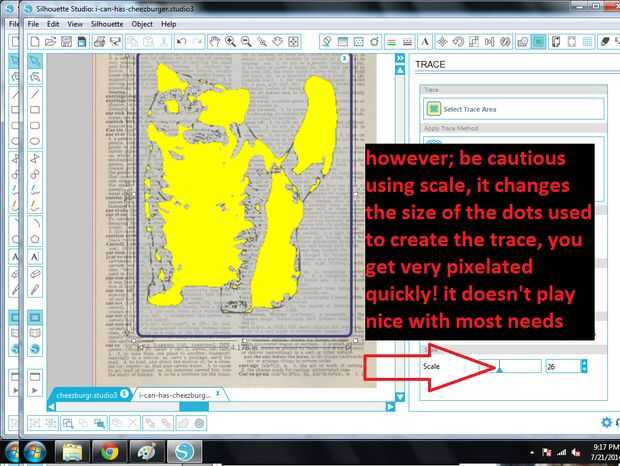Create a new document from toolbar

coord(34,42)
